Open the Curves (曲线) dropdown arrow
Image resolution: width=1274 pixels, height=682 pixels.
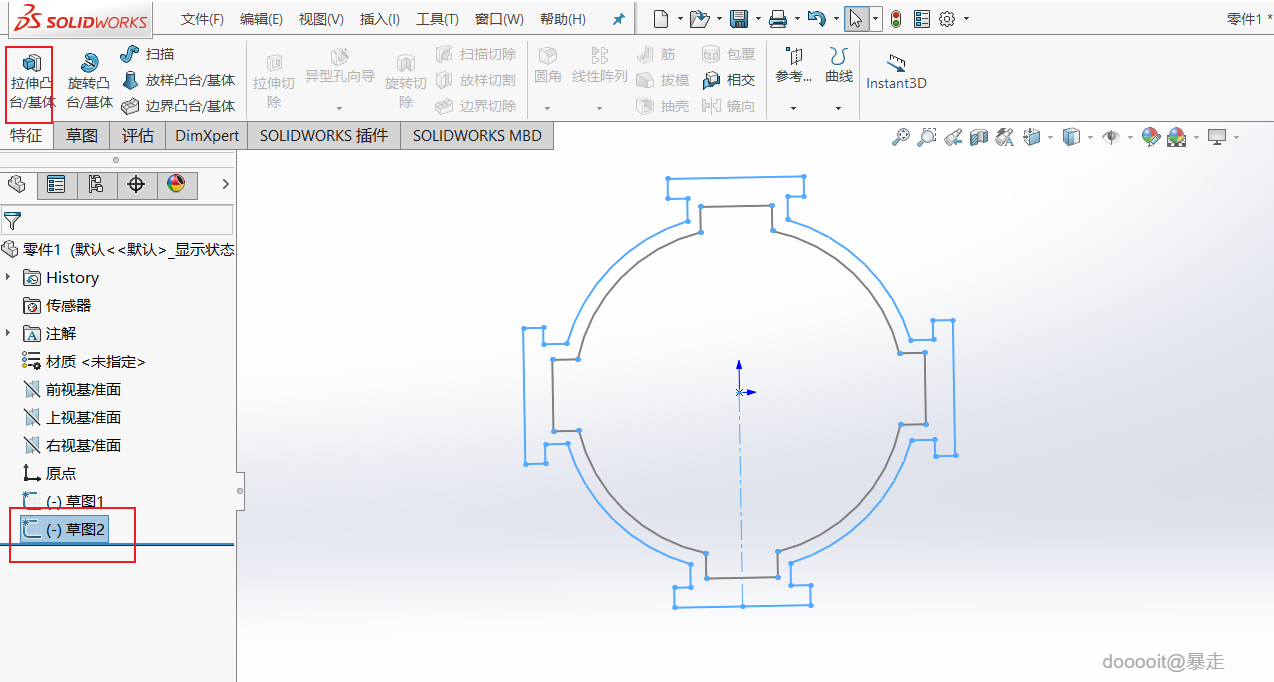(x=838, y=108)
